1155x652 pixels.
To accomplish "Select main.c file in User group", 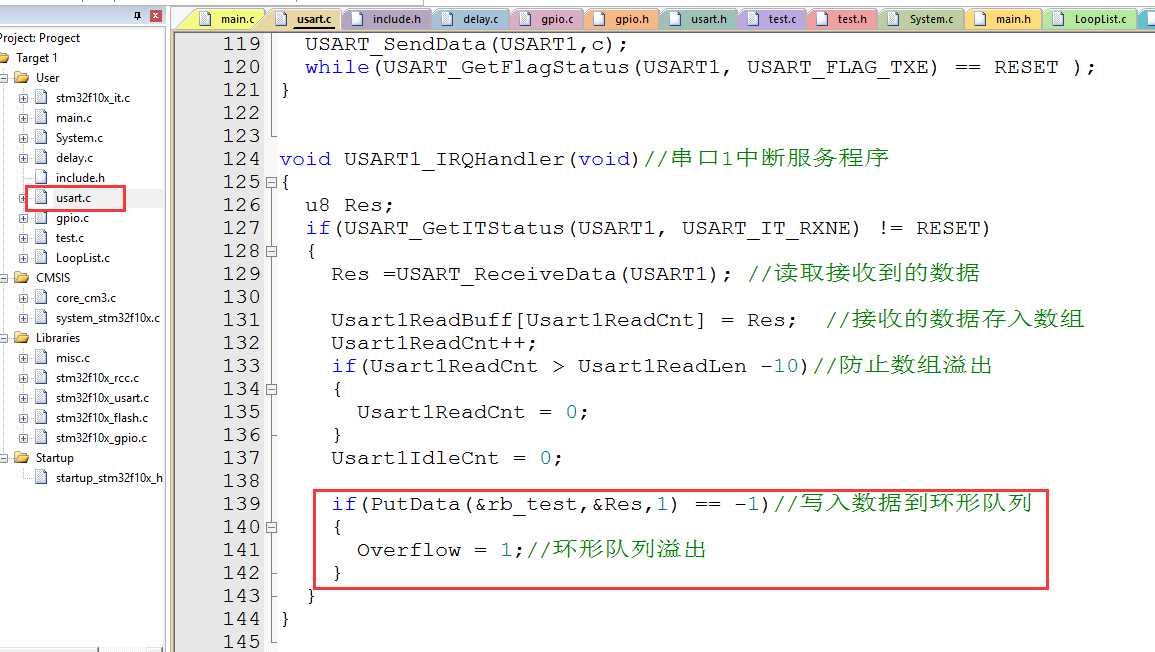I will pyautogui.click(x=74, y=118).
